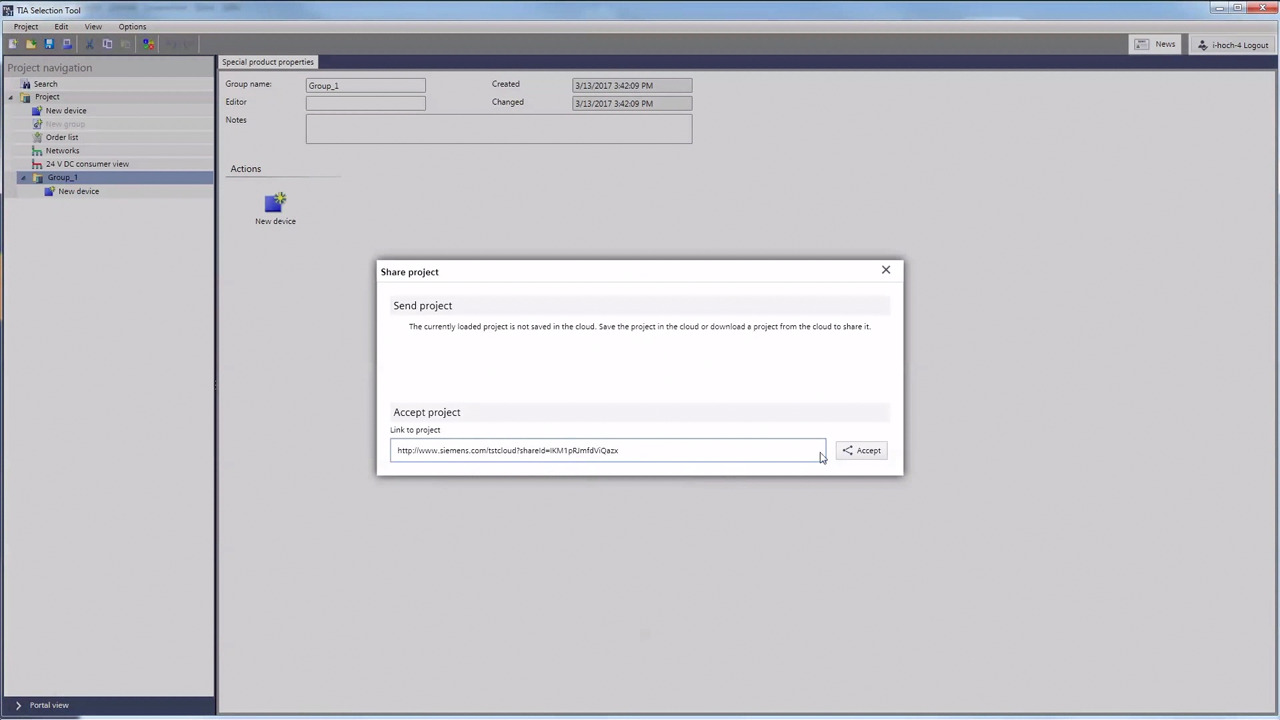Click the Save floppy disk icon

click(x=49, y=44)
